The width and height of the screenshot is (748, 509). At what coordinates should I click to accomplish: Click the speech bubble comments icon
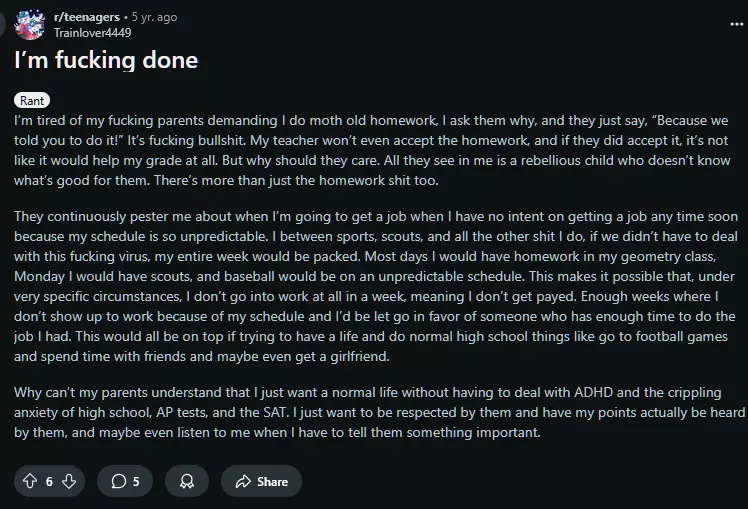(119, 481)
